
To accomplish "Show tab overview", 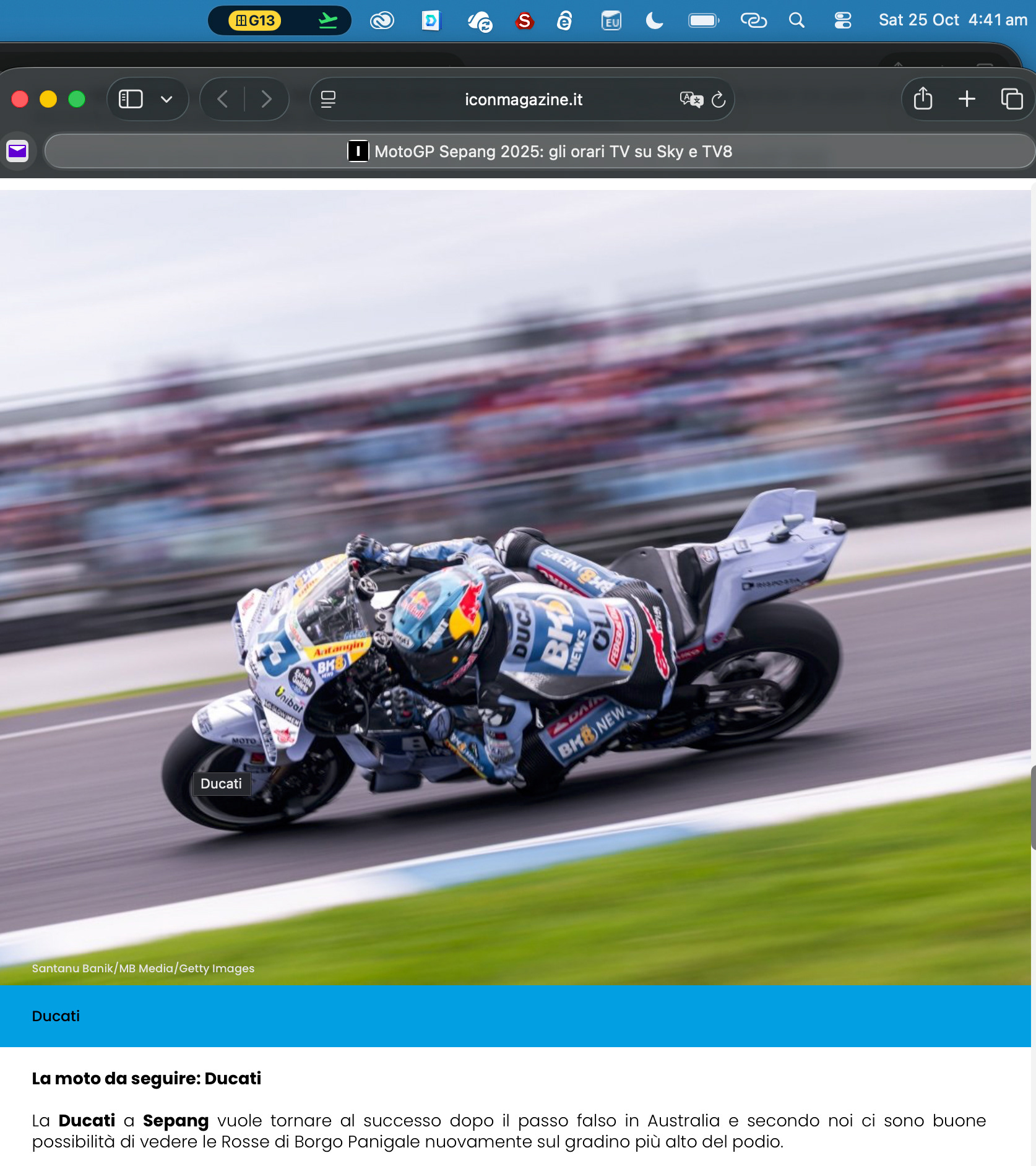I will pos(1011,99).
